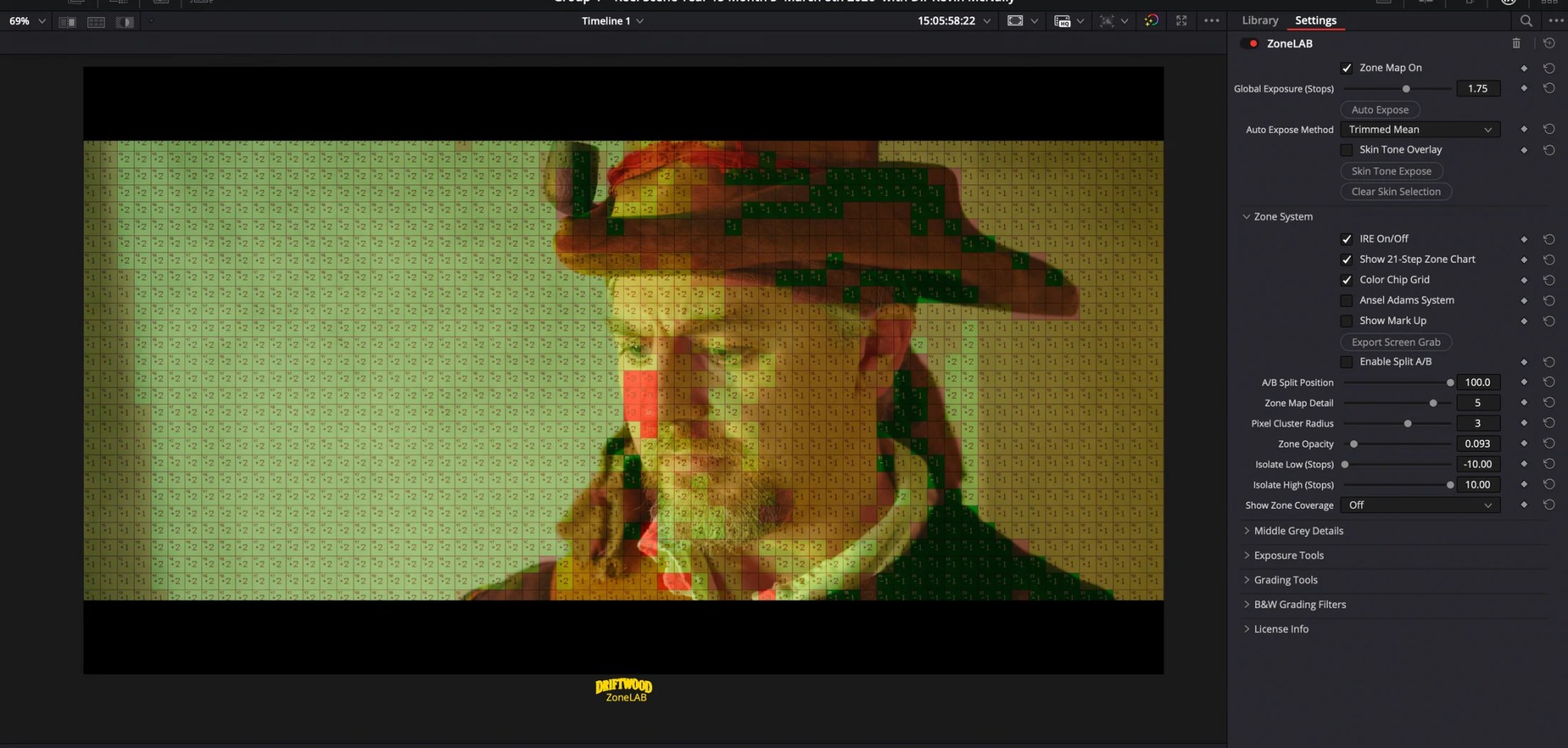Switch to the Library tab
This screenshot has height=748, width=1568.
1259,20
